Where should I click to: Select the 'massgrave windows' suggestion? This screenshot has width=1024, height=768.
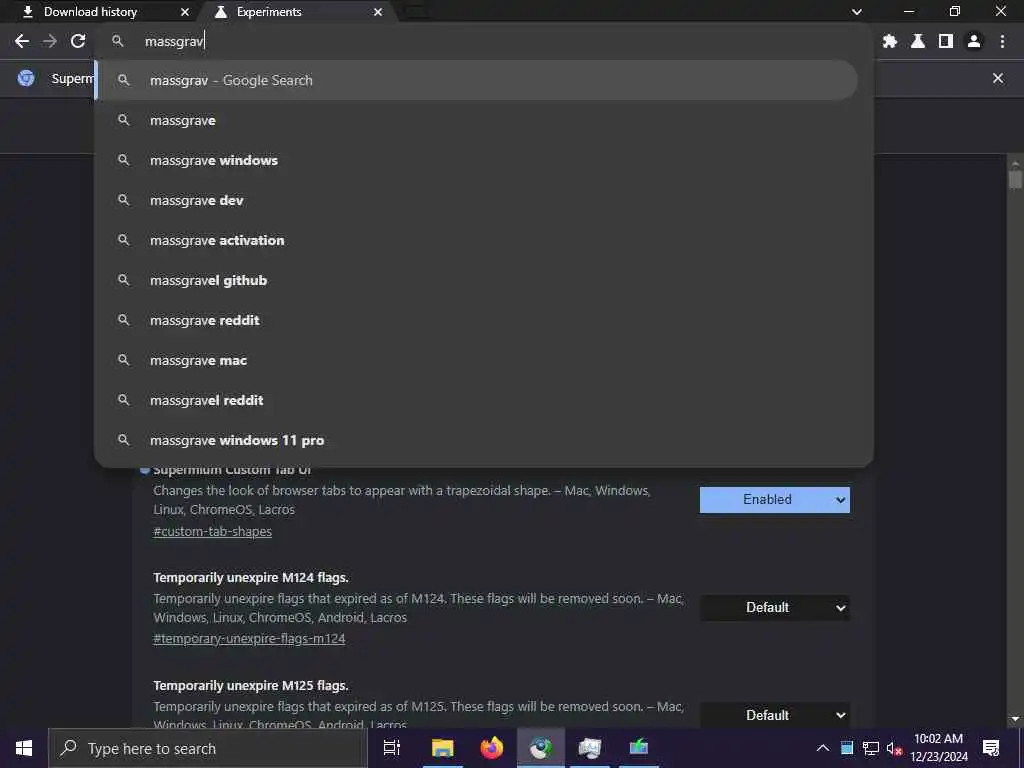[477, 160]
